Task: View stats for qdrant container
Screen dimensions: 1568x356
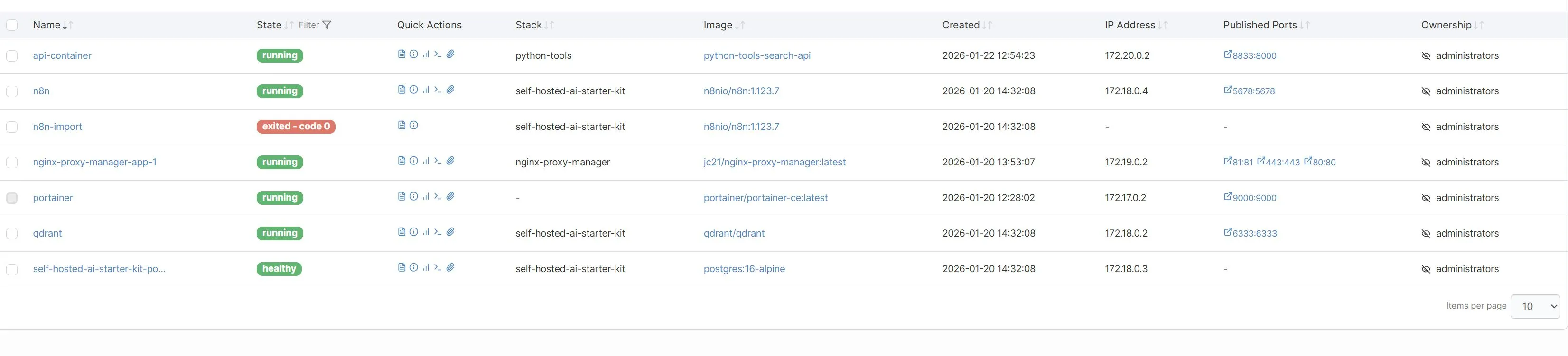Action: (426, 232)
